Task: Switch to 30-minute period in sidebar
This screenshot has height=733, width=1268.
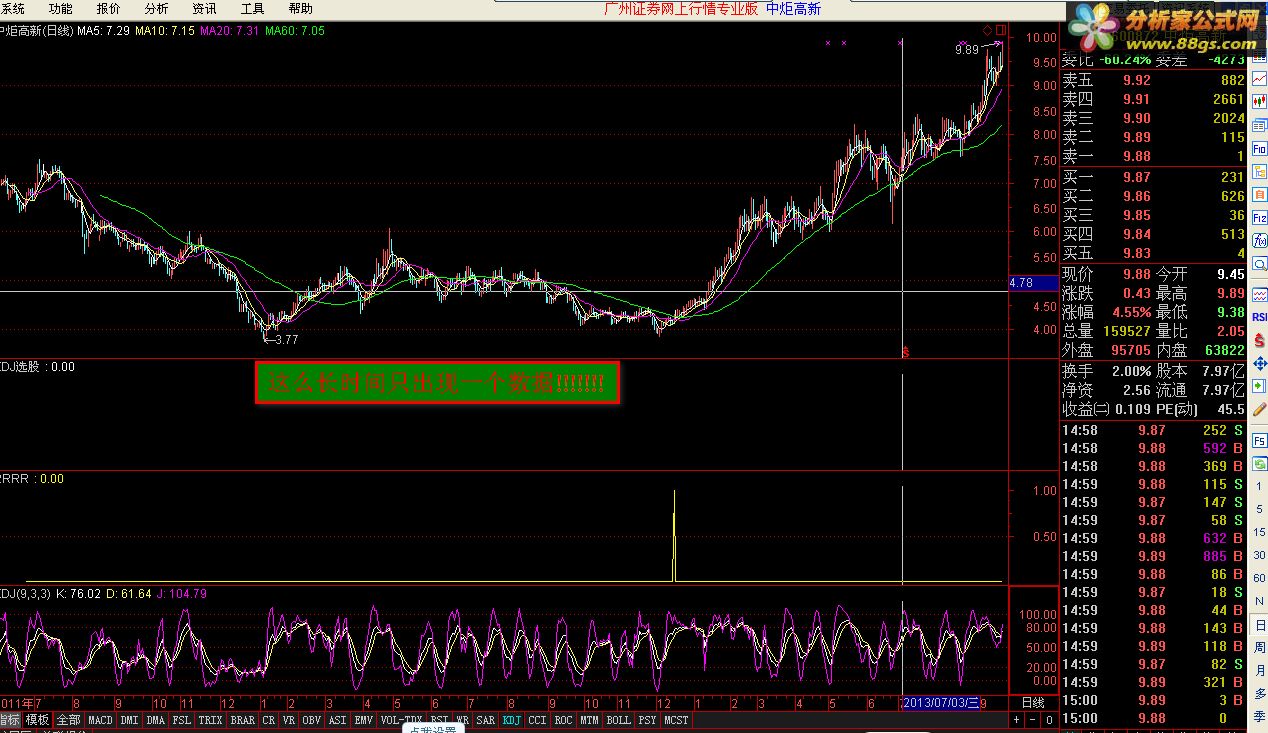Action: tap(1258, 555)
